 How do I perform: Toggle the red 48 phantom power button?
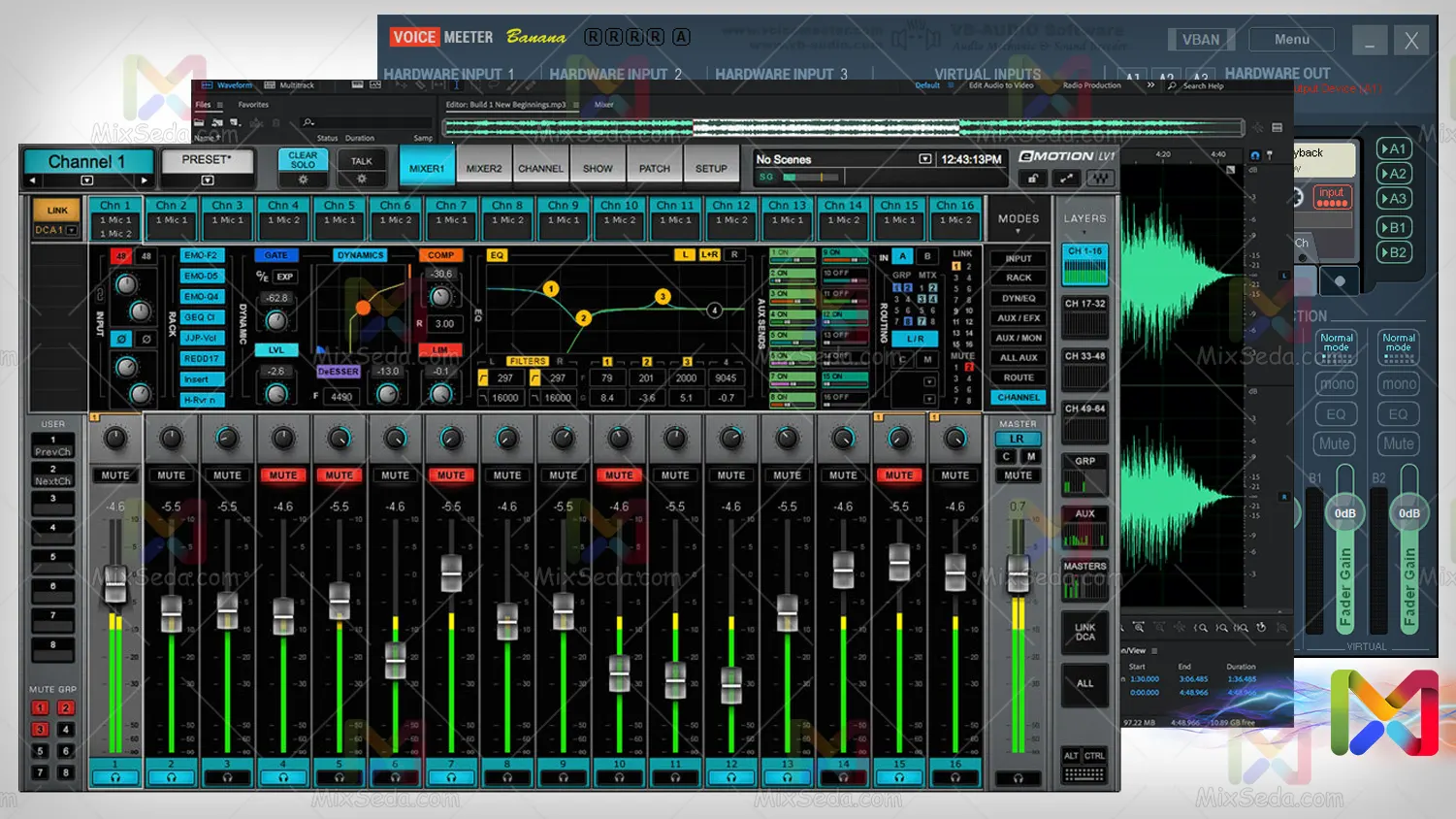tap(121, 256)
